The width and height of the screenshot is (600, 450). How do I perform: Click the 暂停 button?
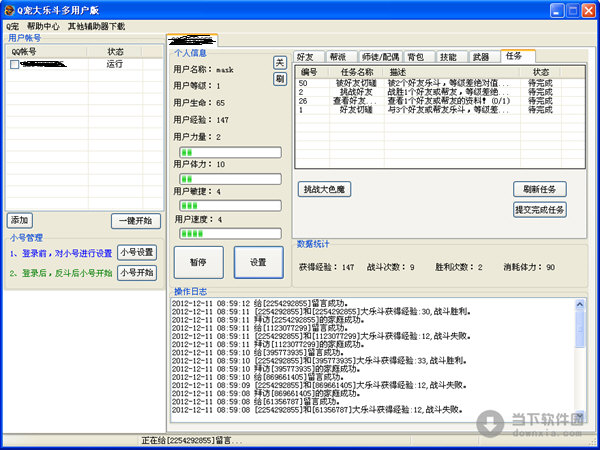pyautogui.click(x=199, y=262)
